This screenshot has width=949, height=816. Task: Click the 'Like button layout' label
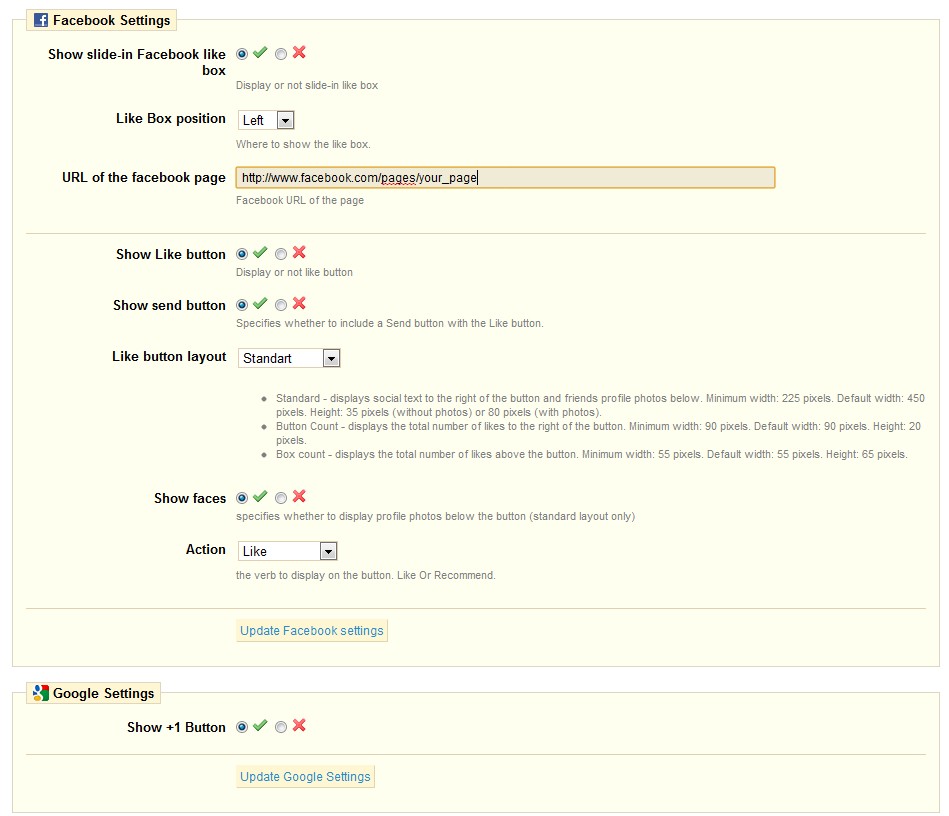coord(169,357)
